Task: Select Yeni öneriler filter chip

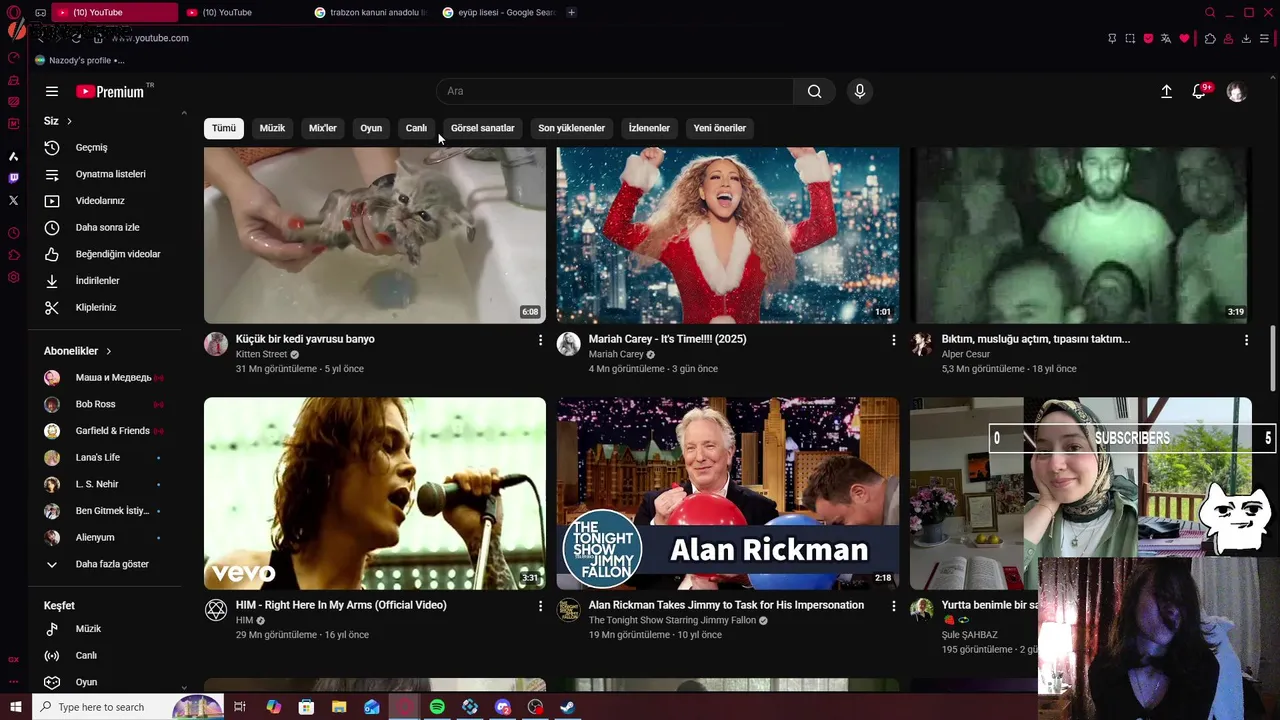Action: [x=720, y=128]
